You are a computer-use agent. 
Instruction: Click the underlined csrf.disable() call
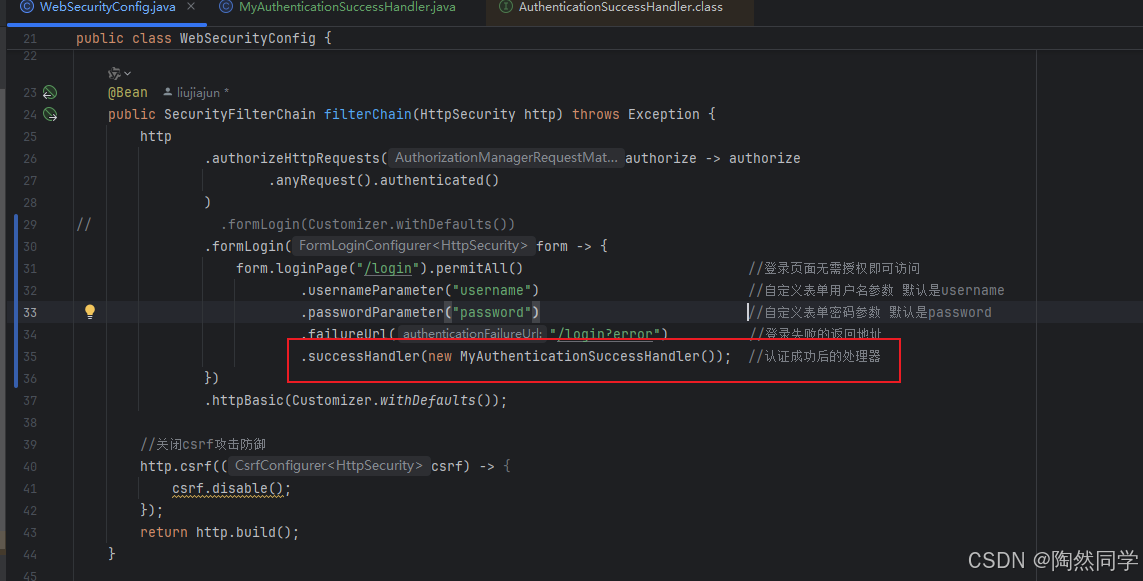(223, 487)
